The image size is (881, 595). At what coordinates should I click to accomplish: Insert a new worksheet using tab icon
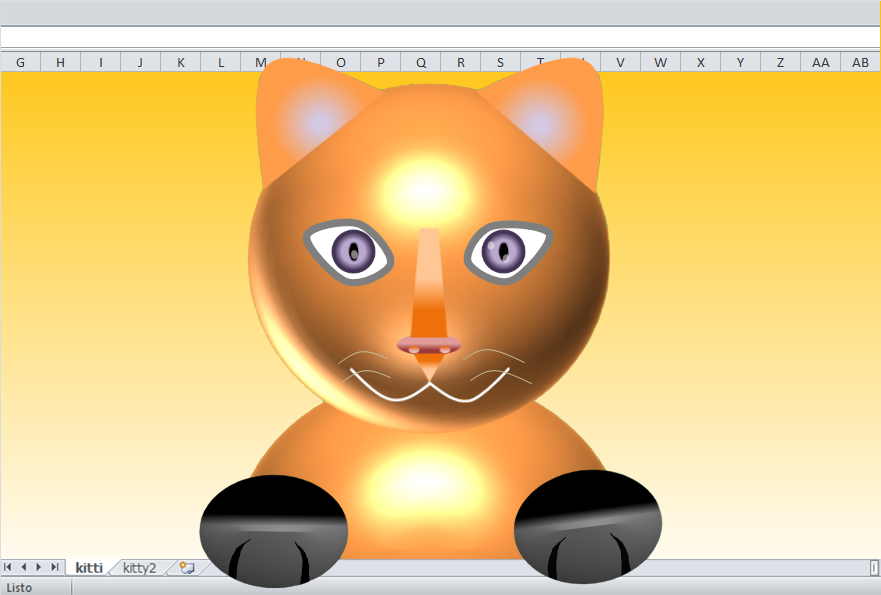[187, 567]
